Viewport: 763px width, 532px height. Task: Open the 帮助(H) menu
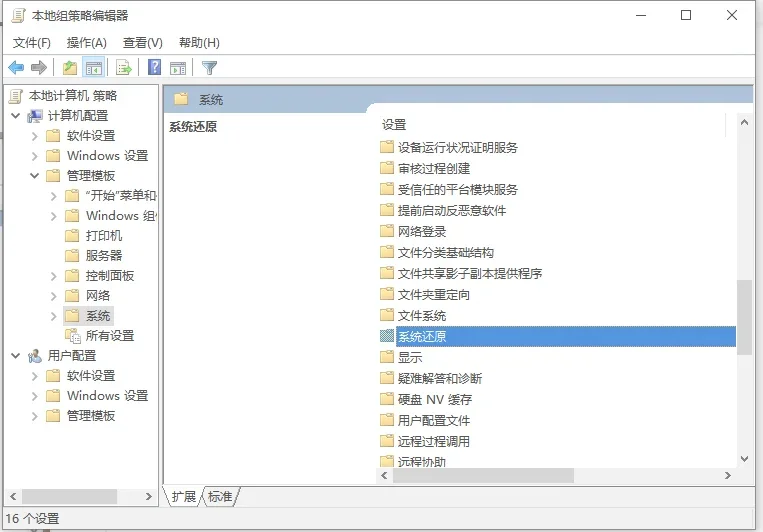coord(199,43)
